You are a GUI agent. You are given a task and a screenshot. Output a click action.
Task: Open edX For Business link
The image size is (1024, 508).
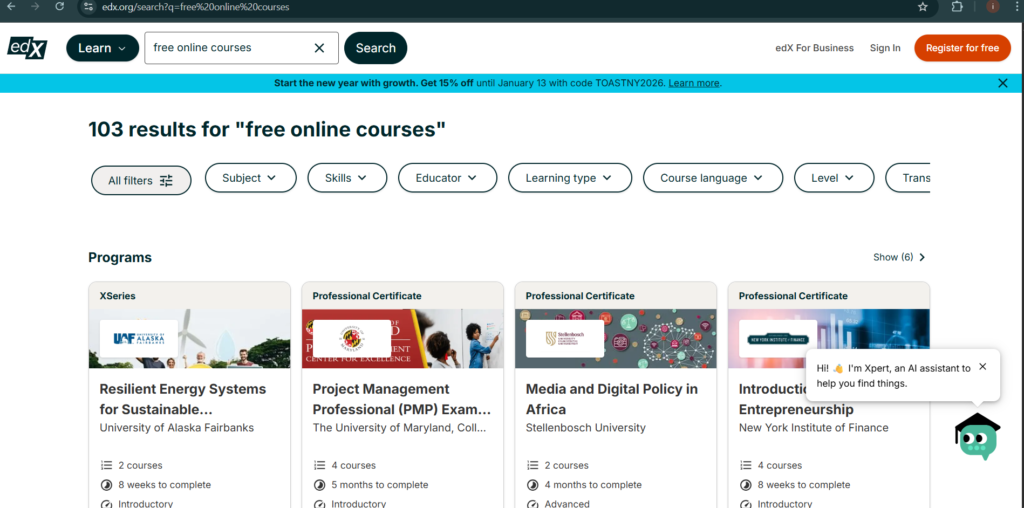814,48
